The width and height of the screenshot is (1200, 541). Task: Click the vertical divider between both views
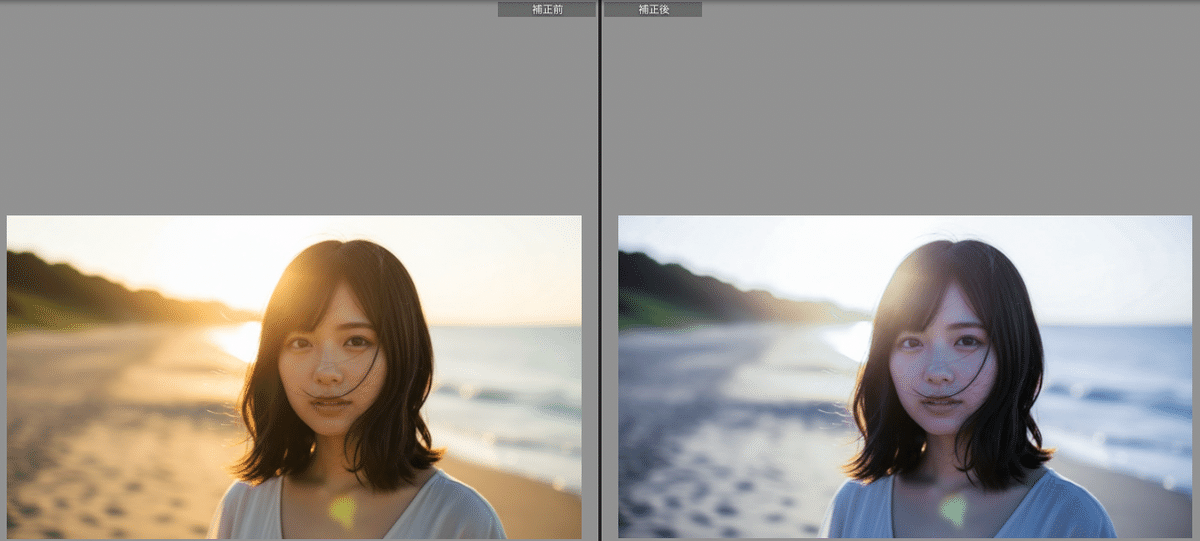600,270
